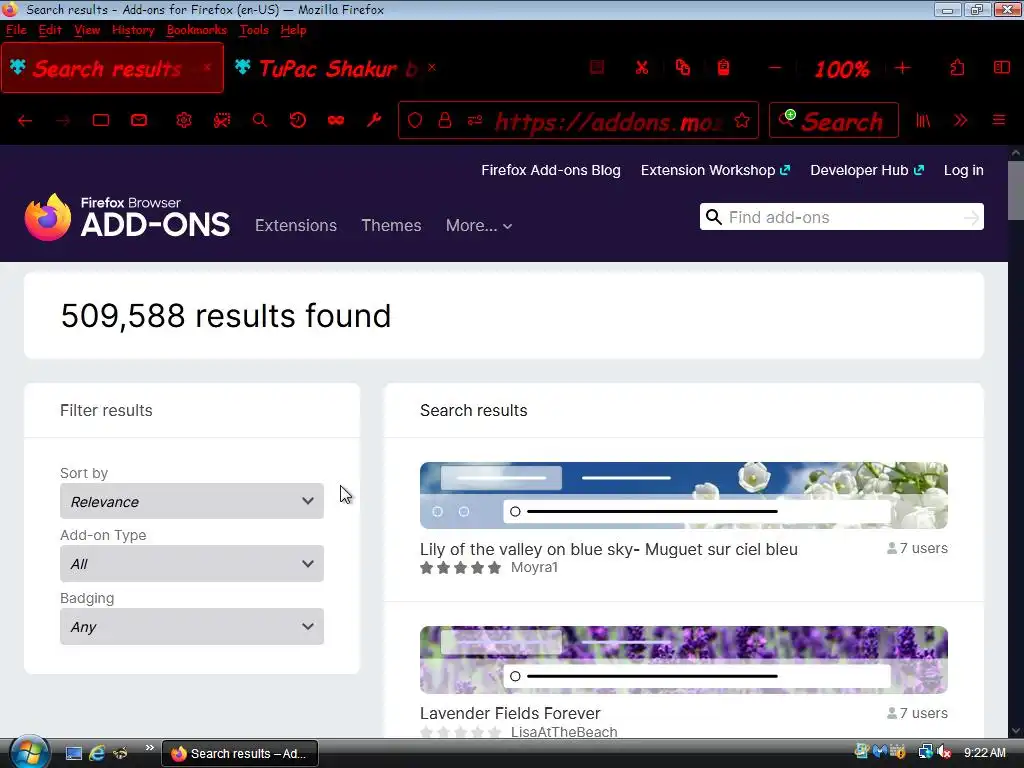Open the hamburger application menu

(999, 120)
